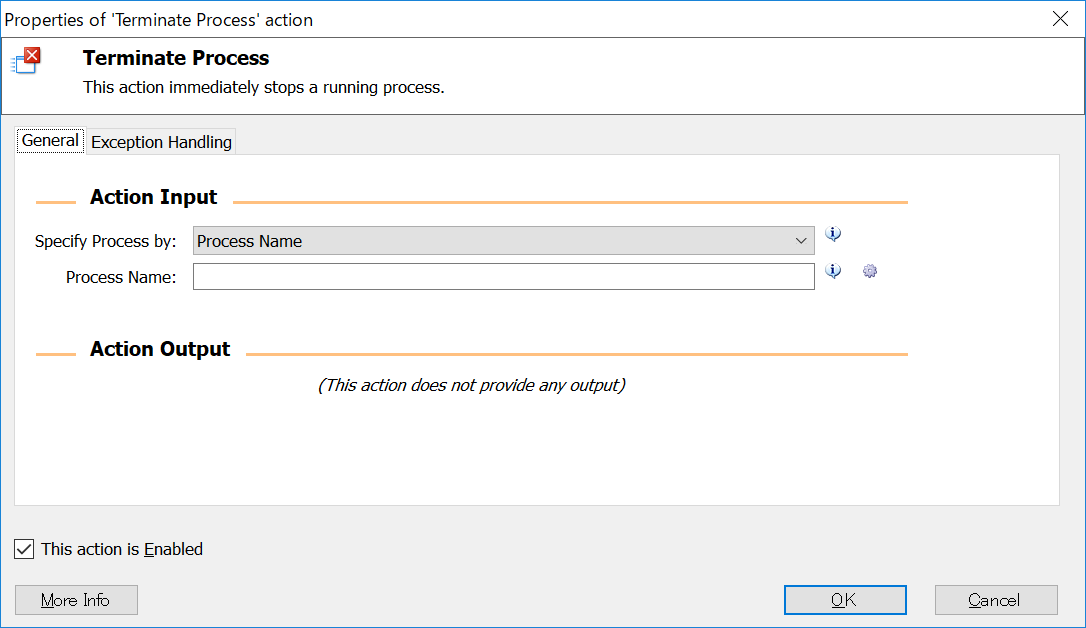The image size is (1086, 628).
Task: Click the Terminate Process header icon
Action: (26, 60)
